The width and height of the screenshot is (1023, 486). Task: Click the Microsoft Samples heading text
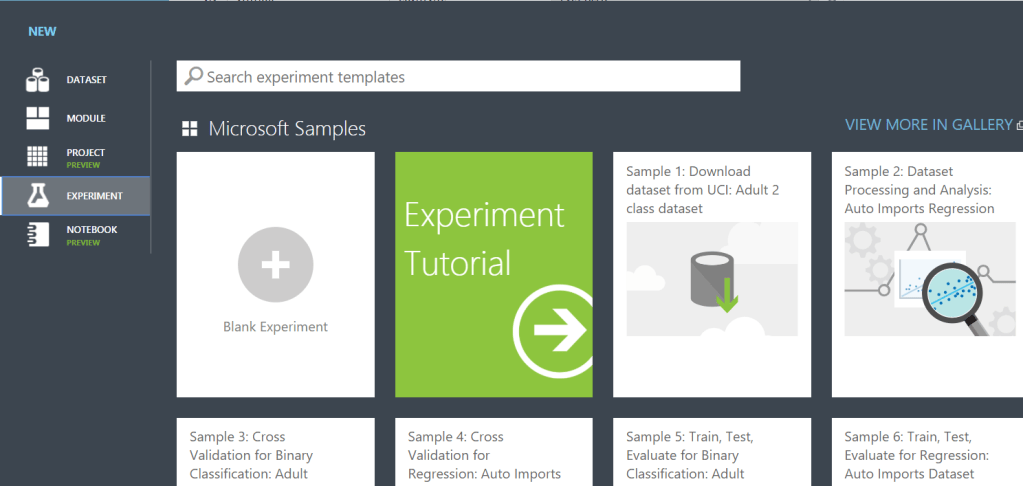pos(287,129)
